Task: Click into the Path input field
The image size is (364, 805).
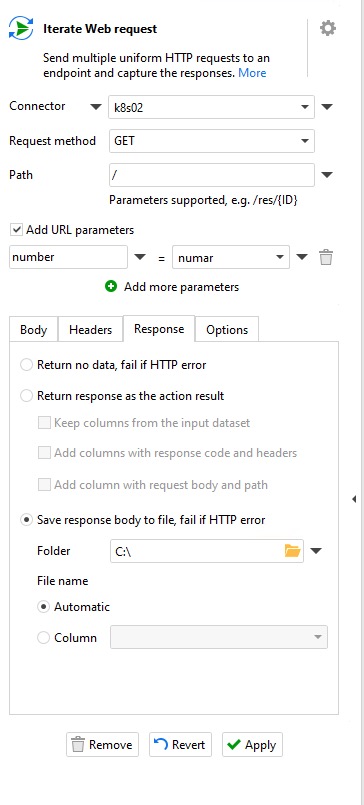Action: coord(212,175)
